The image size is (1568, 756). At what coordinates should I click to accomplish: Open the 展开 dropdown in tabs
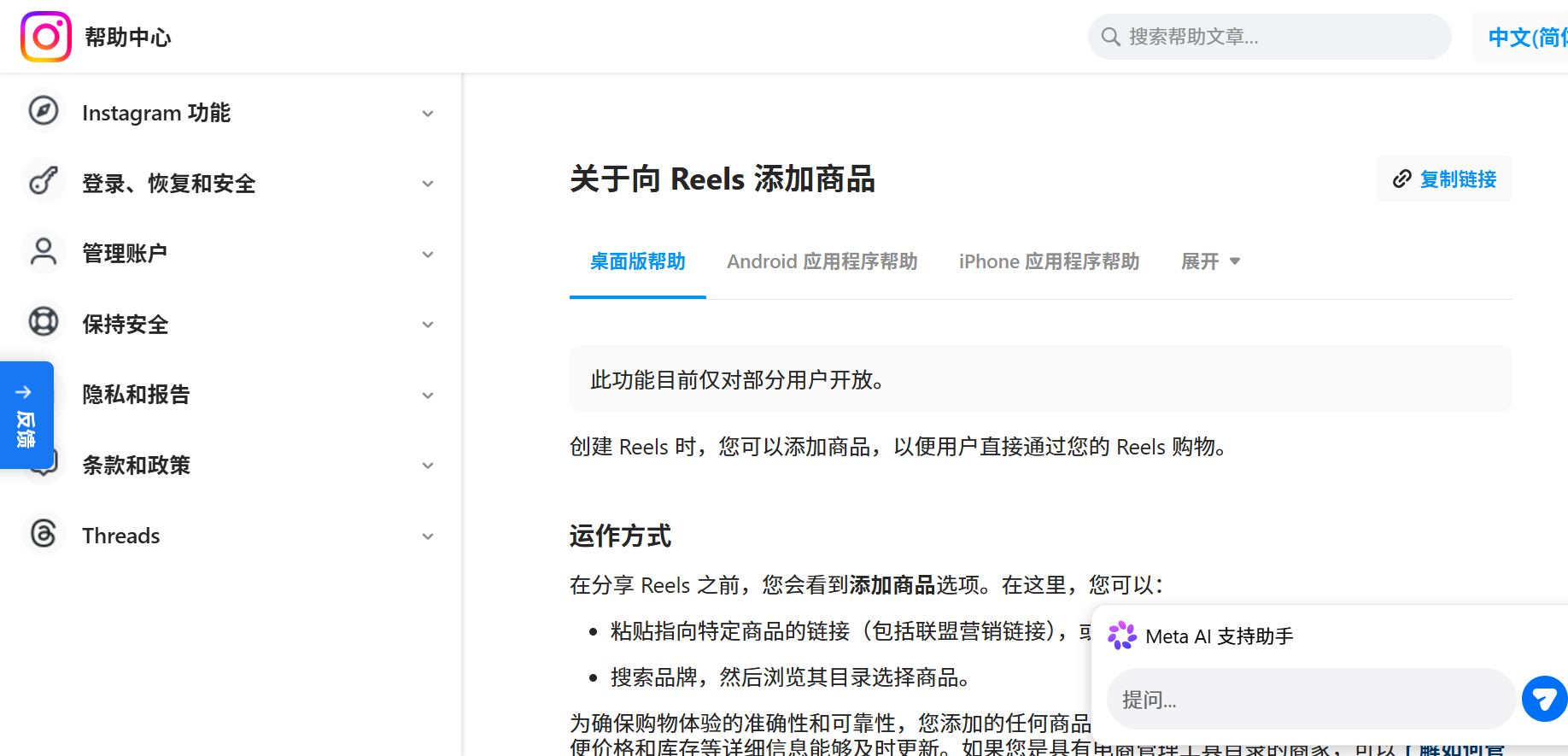1210,261
